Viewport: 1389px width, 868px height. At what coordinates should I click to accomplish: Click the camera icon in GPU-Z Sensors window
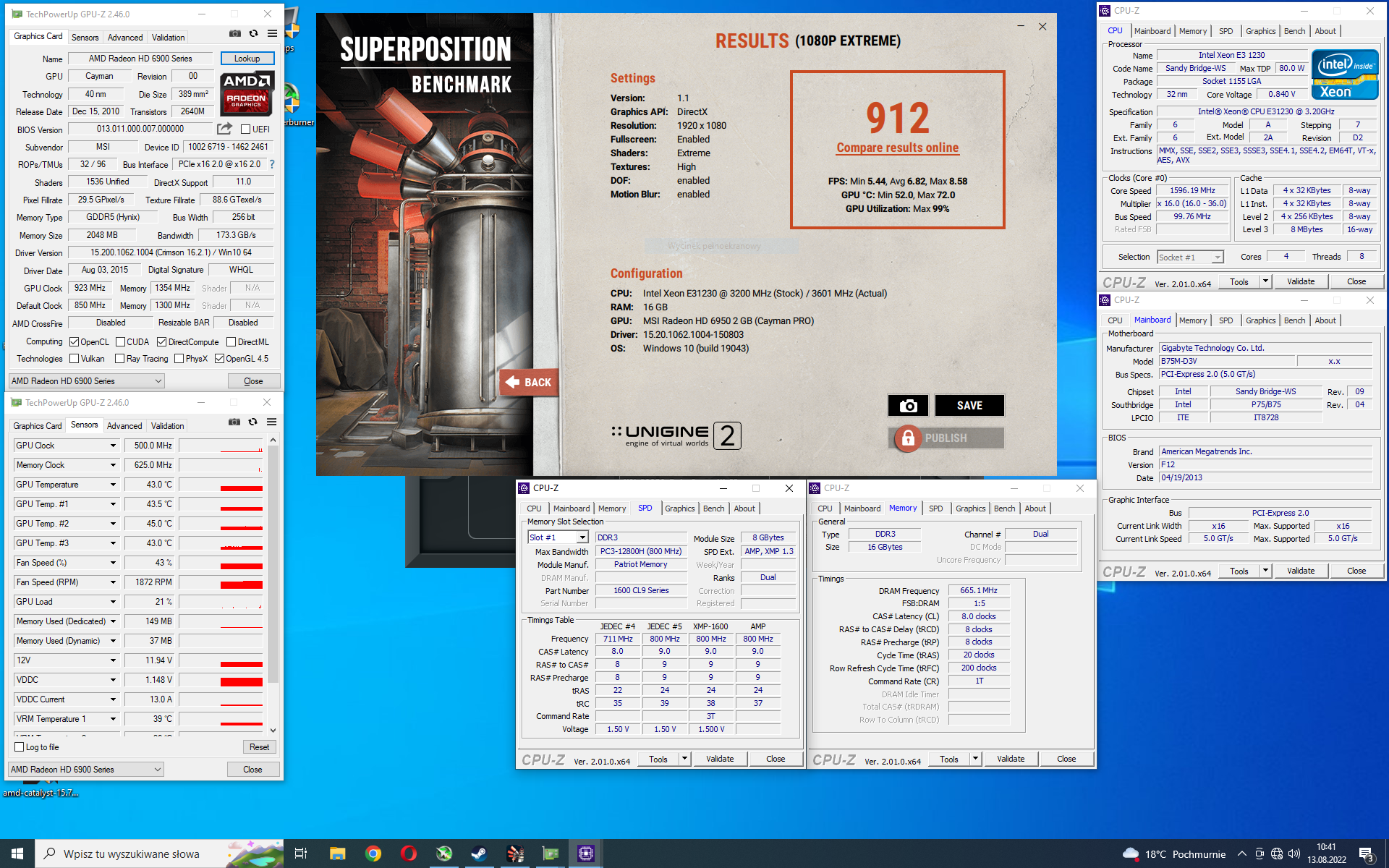tap(234, 422)
